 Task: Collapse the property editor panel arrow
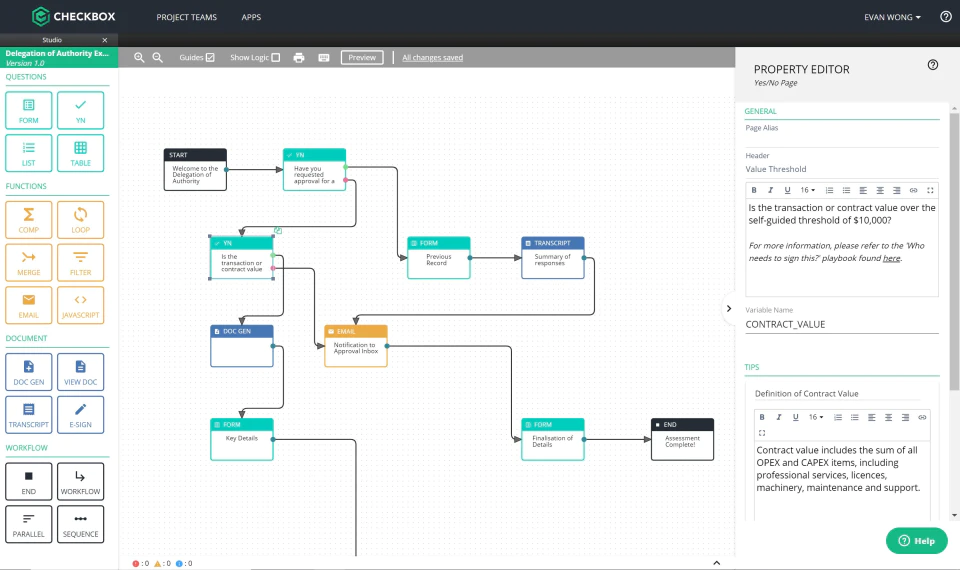[x=729, y=309]
